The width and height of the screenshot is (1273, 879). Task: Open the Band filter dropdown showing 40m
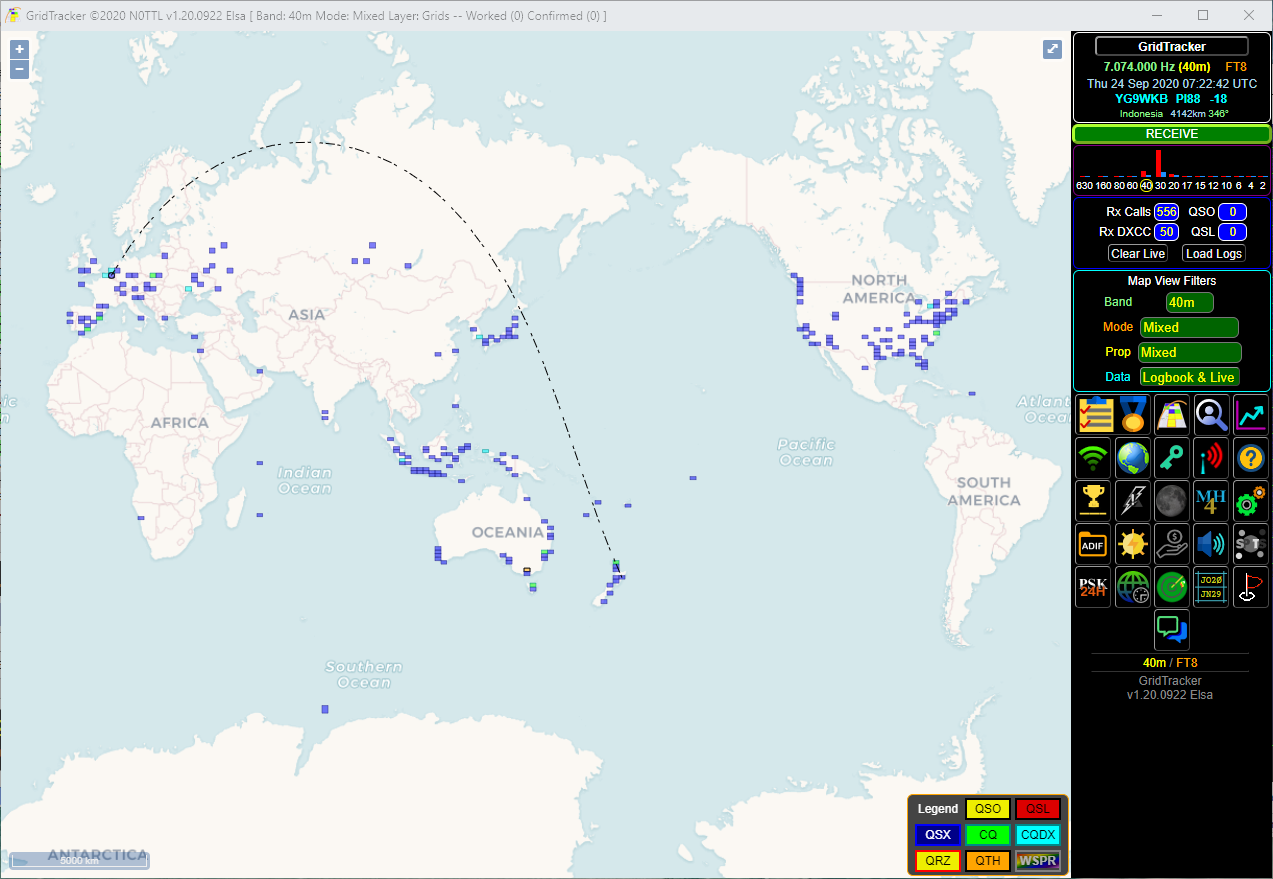[x=1189, y=302]
